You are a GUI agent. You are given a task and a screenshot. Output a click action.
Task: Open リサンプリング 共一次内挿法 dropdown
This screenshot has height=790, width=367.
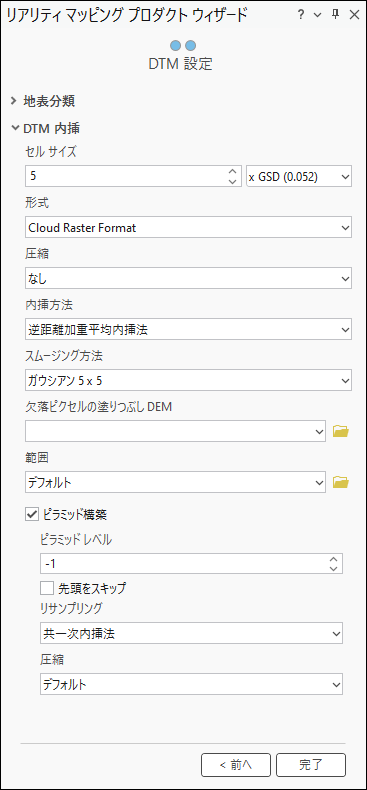point(192,633)
